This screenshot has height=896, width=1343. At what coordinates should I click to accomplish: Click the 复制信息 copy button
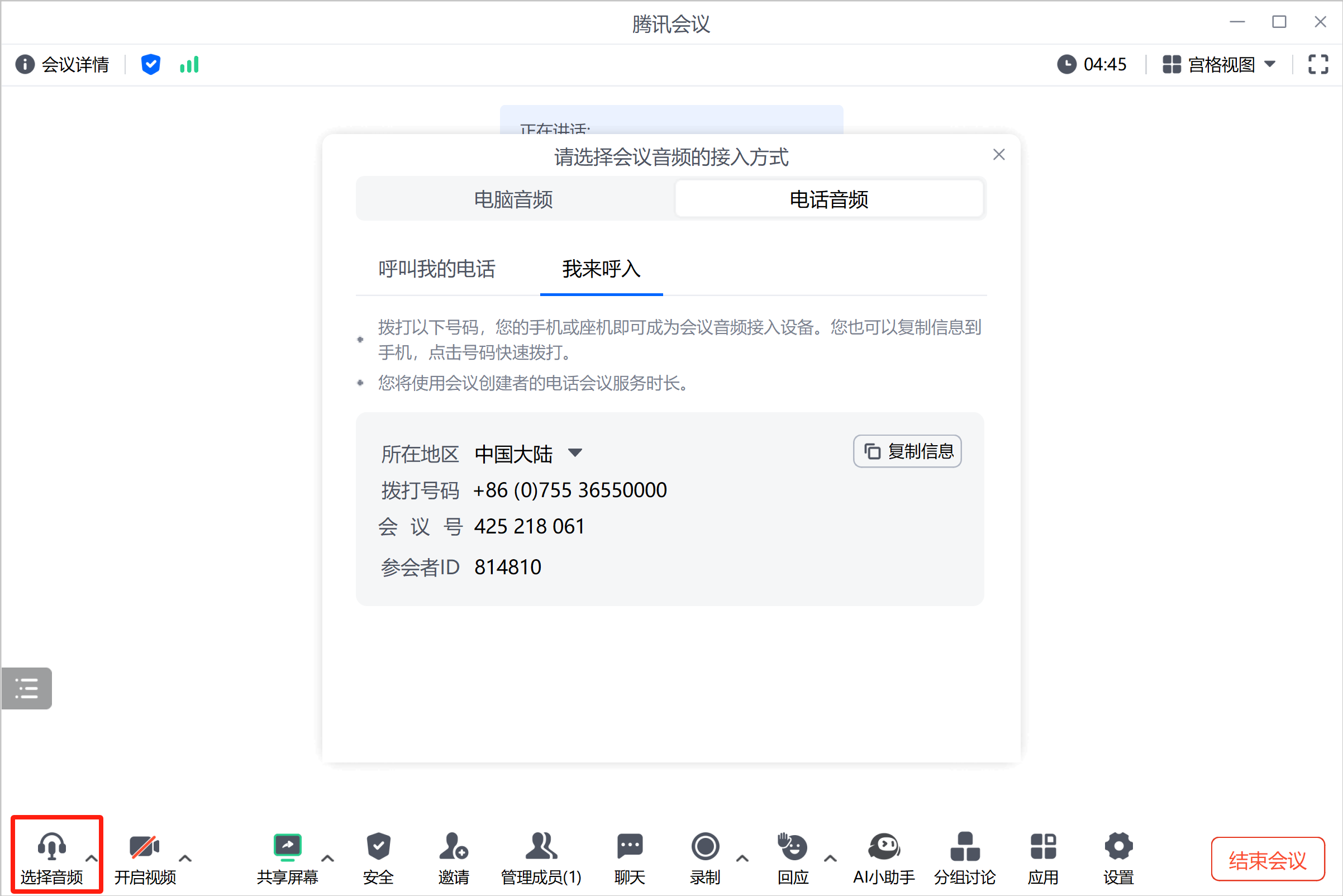click(907, 451)
